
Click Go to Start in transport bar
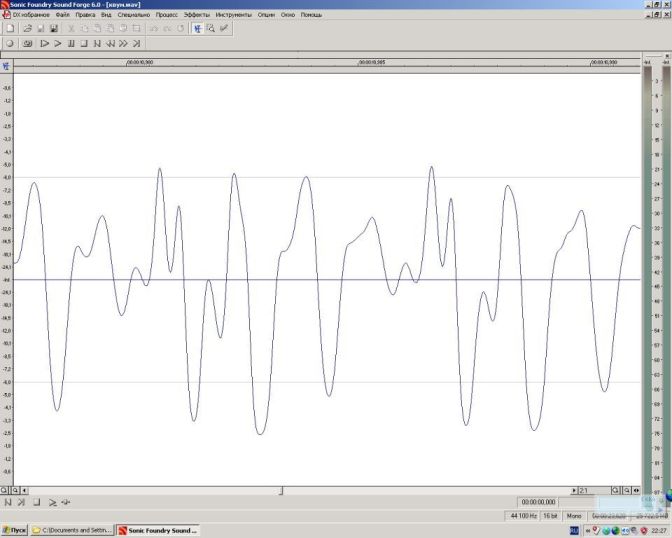pyautogui.click(x=97, y=43)
